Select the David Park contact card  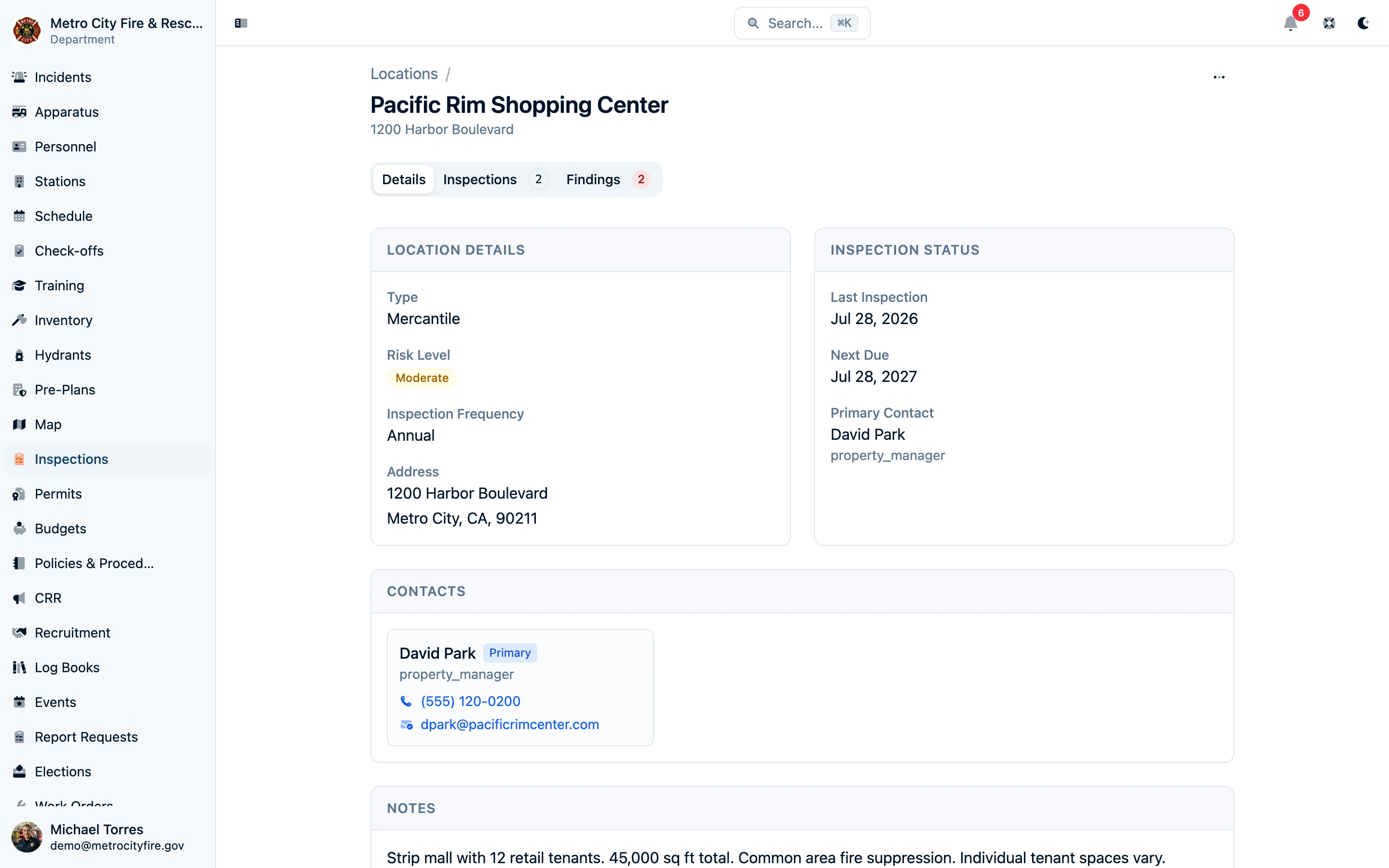click(520, 688)
